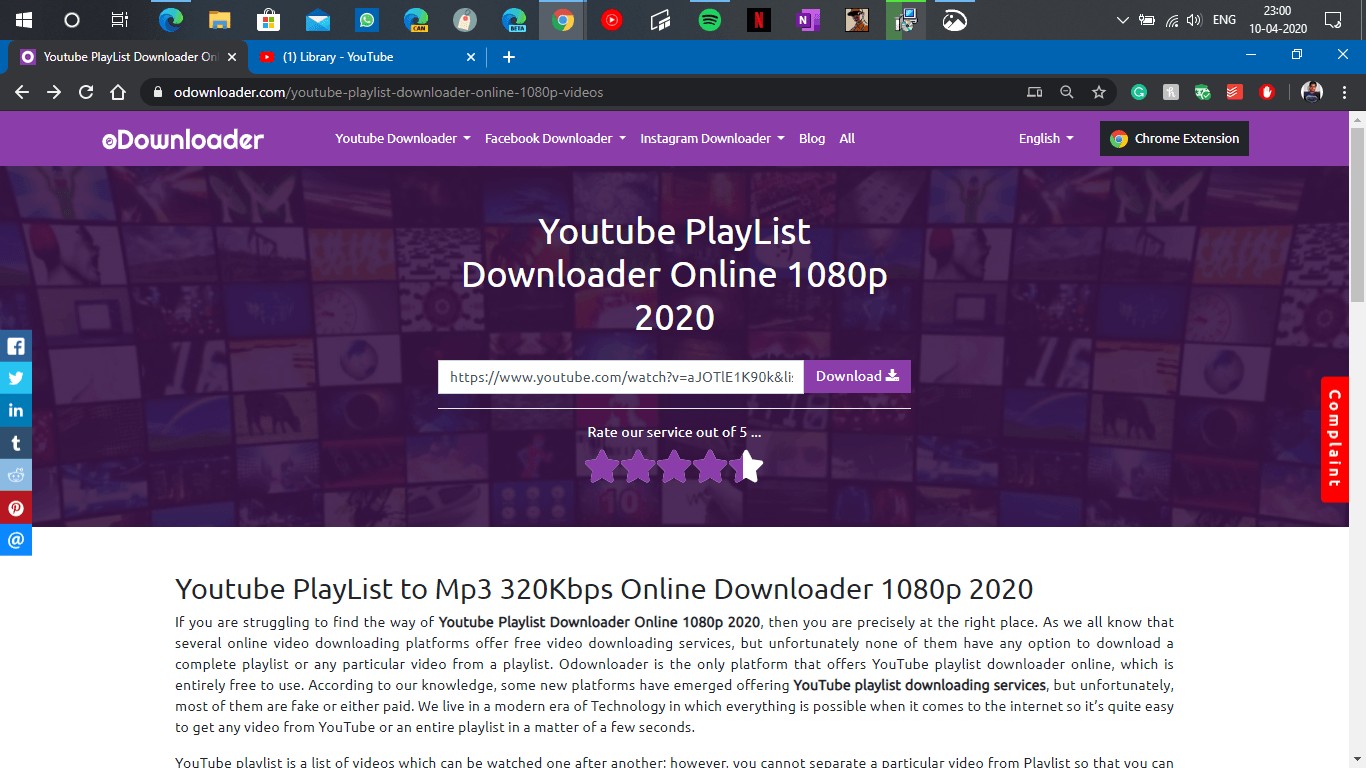1366x768 pixels.
Task: Open Chrome three-dot menu
Action: click(x=1344, y=92)
